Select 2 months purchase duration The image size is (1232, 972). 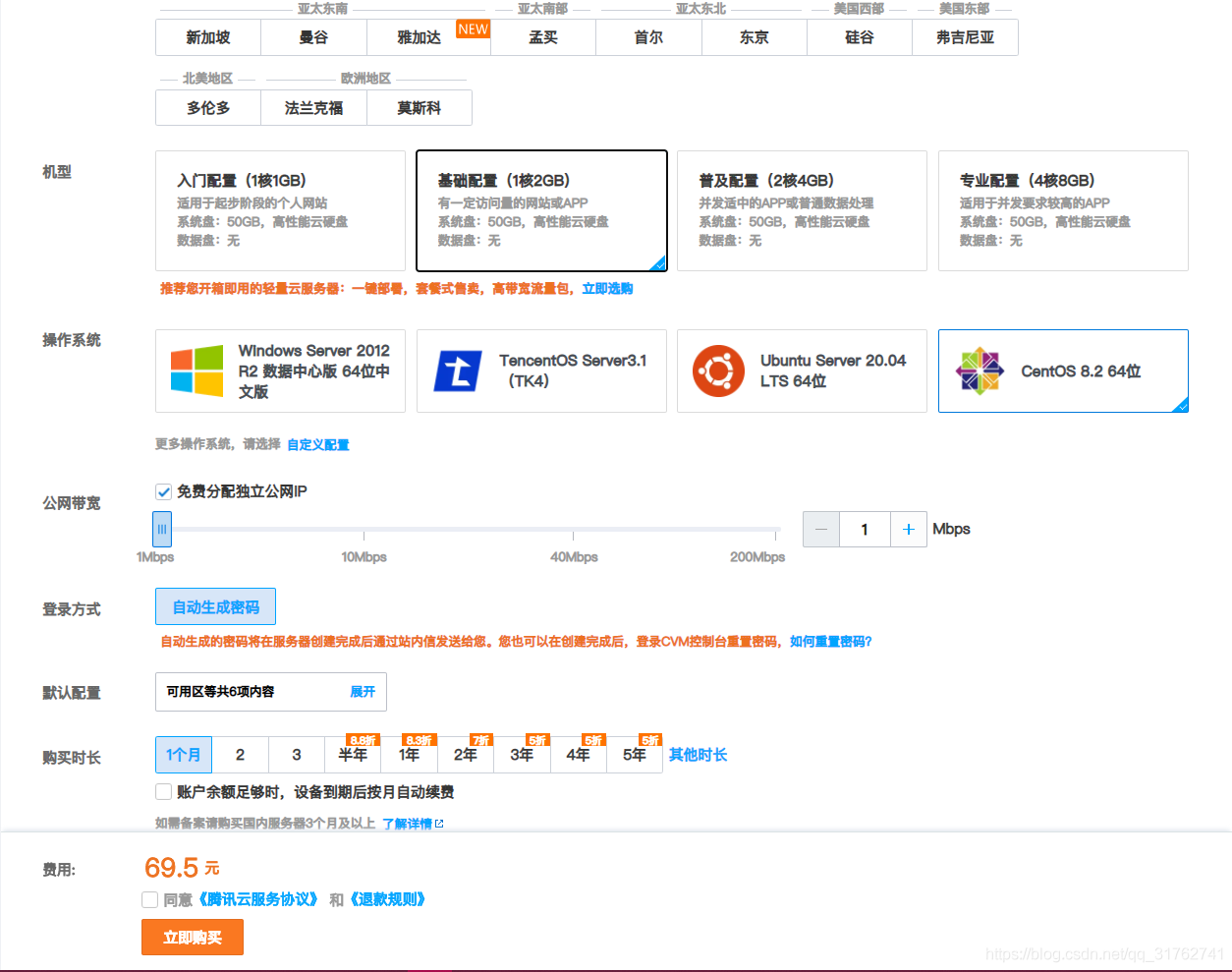tap(240, 755)
